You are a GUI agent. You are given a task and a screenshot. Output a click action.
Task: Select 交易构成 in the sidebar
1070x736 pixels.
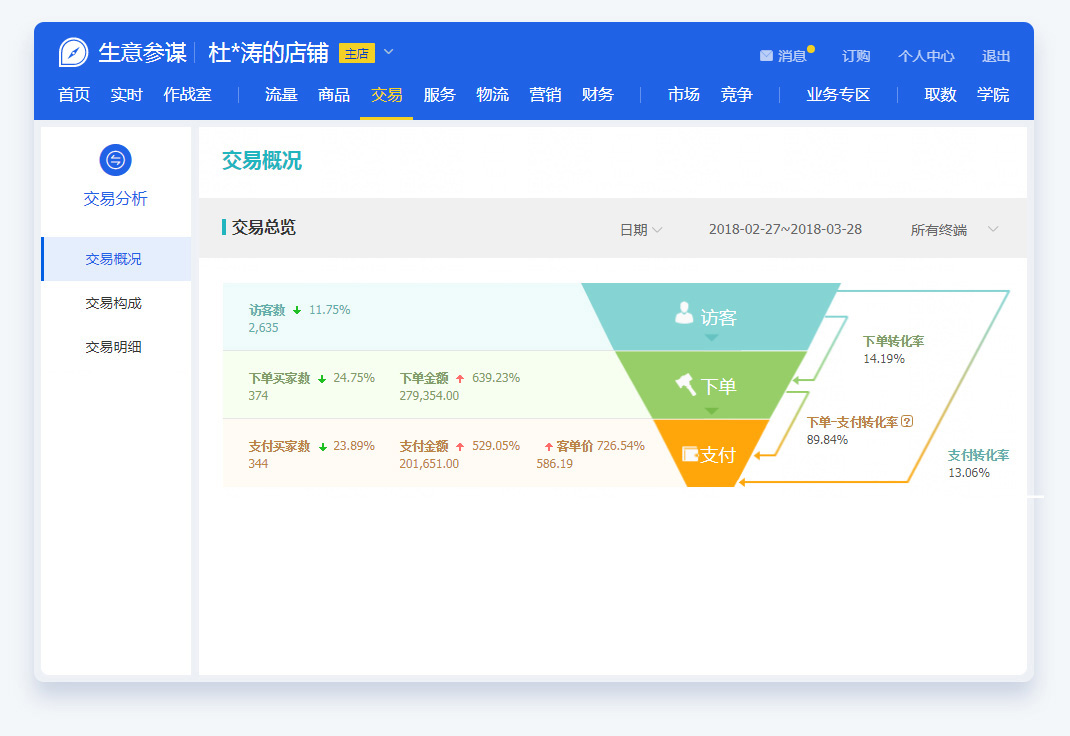coord(114,303)
